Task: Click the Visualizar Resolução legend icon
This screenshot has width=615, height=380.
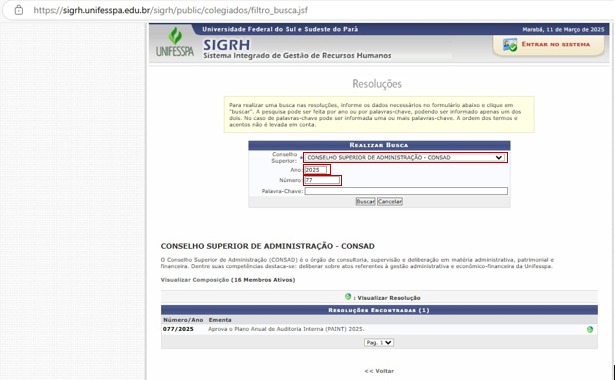Action: point(348,297)
